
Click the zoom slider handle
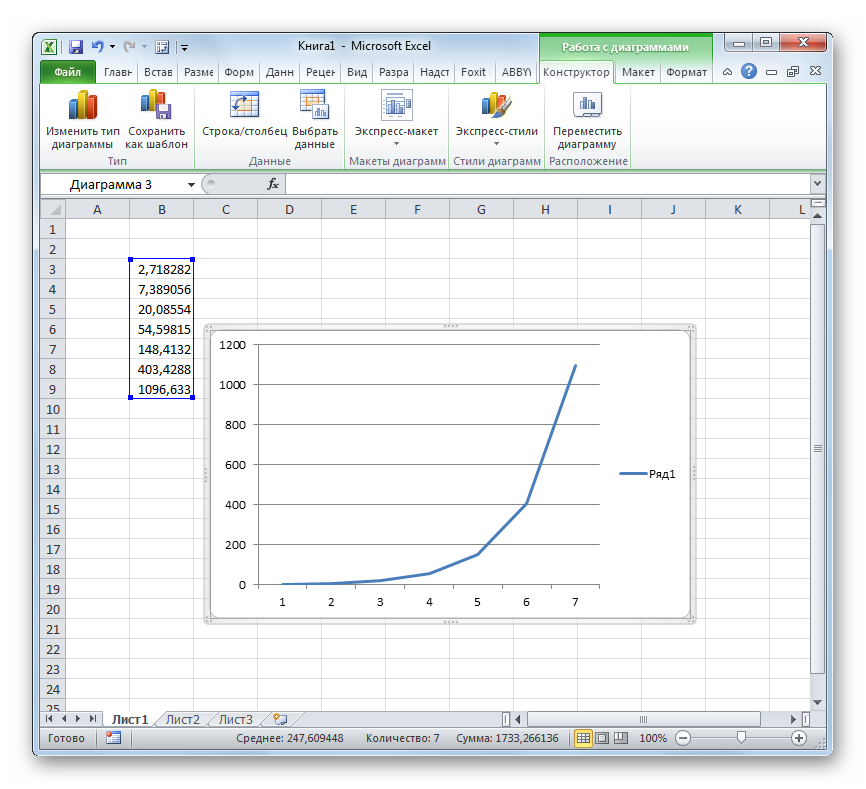tap(741, 738)
